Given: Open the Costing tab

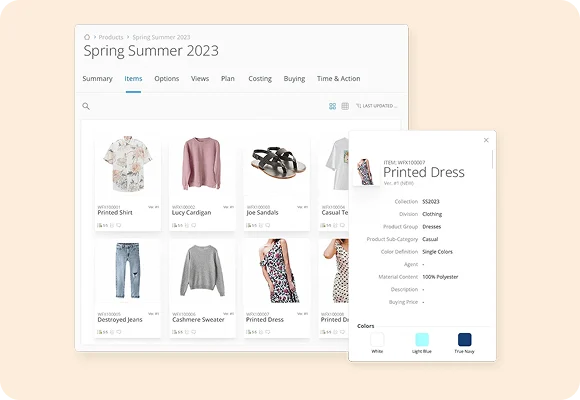Looking at the screenshot, I should tap(260, 78).
